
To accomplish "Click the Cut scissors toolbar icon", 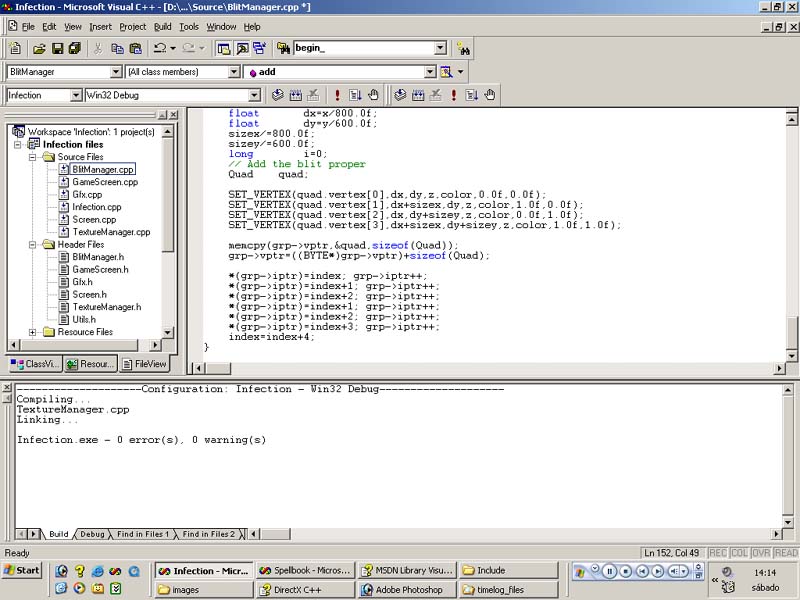I will pyautogui.click(x=98, y=48).
